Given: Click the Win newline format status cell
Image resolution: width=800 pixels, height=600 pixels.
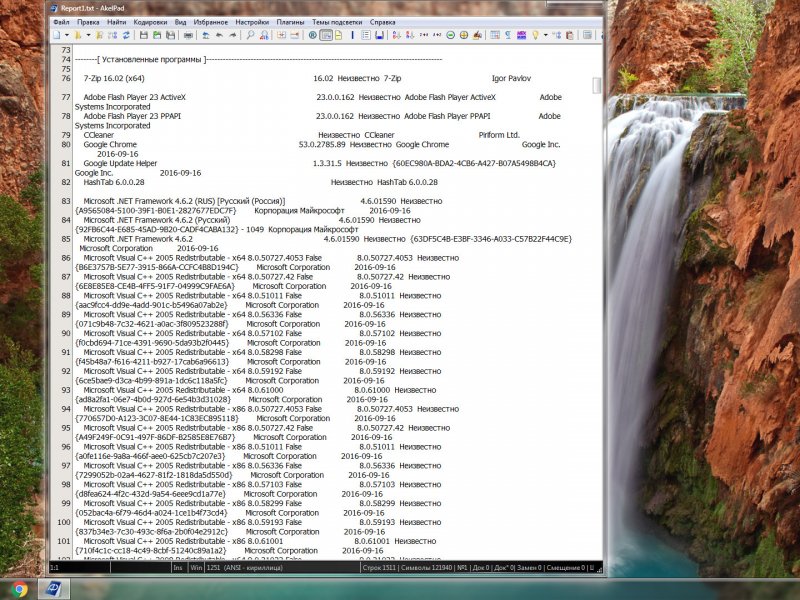Looking at the screenshot, I should click(x=196, y=567).
